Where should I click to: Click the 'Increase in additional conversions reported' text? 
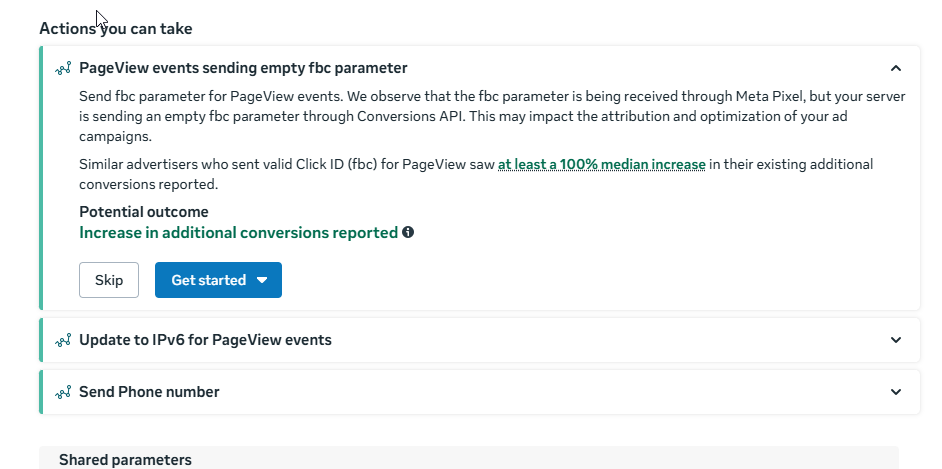[238, 233]
